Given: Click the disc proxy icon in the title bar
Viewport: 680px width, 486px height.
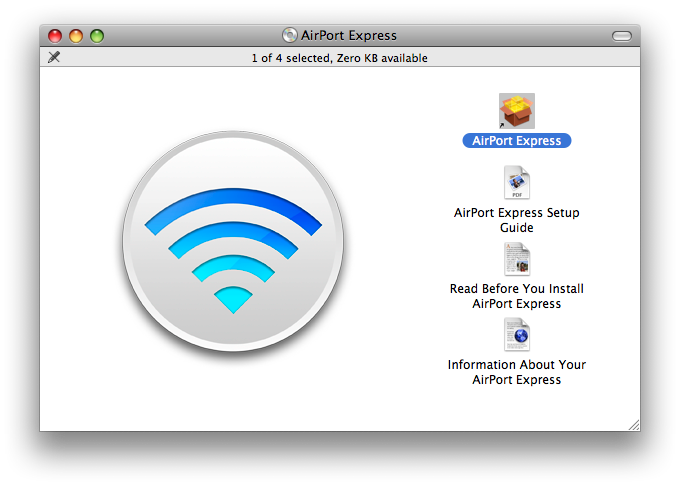Looking at the screenshot, I should 290,35.
